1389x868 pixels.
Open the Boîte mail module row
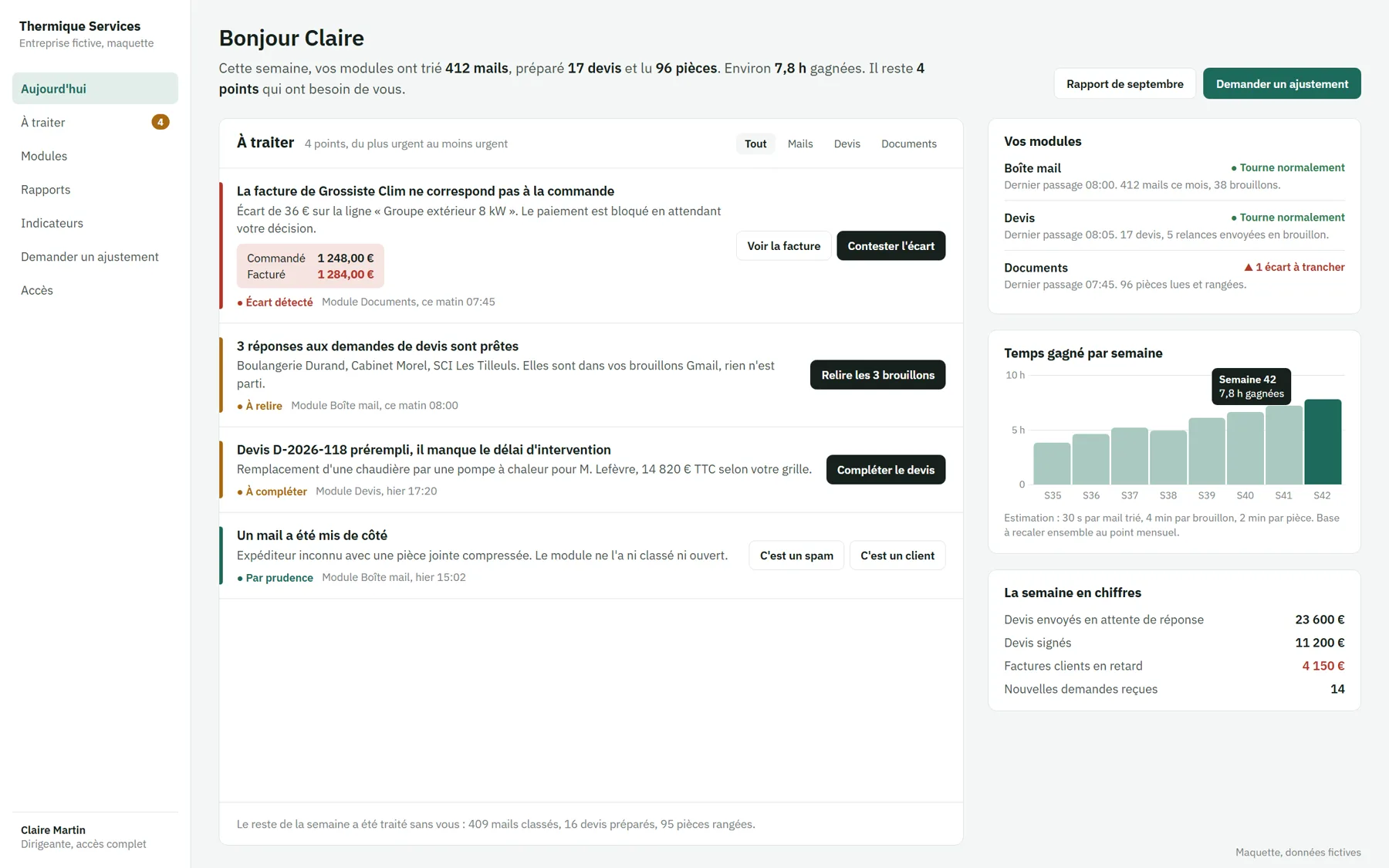(x=1174, y=176)
